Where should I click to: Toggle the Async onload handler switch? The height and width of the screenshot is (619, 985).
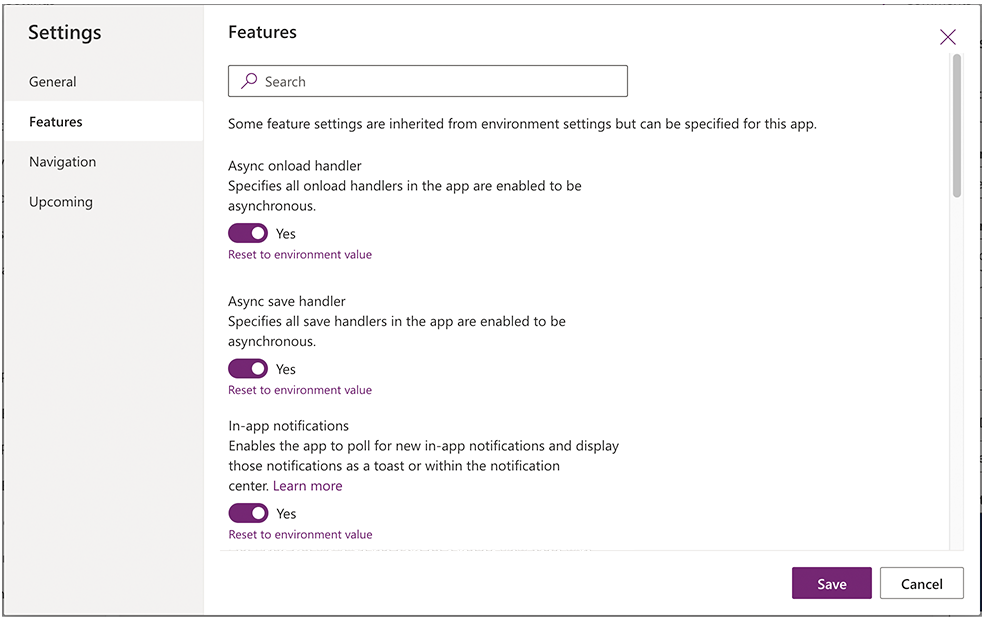tap(248, 233)
